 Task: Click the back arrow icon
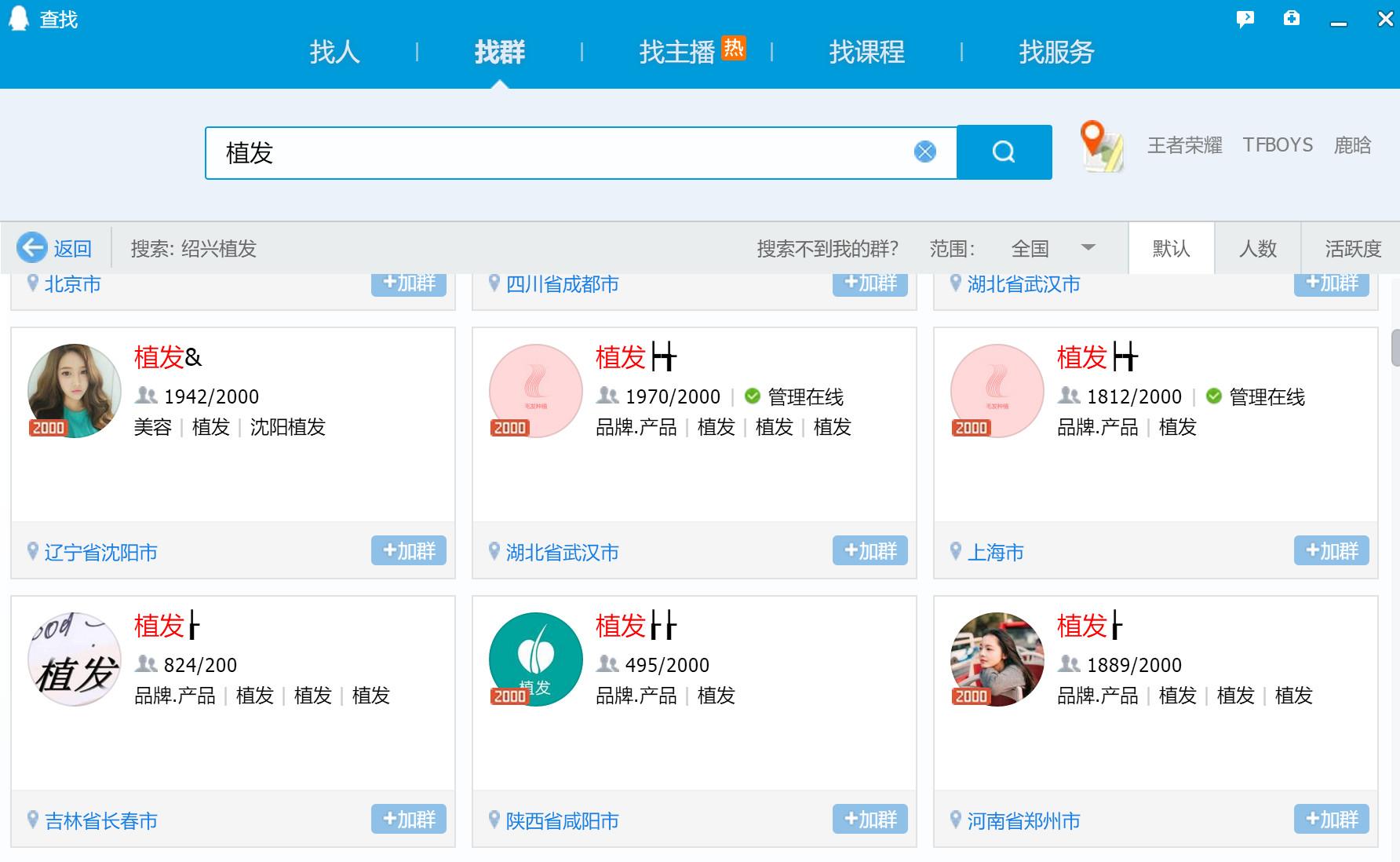click(x=32, y=248)
